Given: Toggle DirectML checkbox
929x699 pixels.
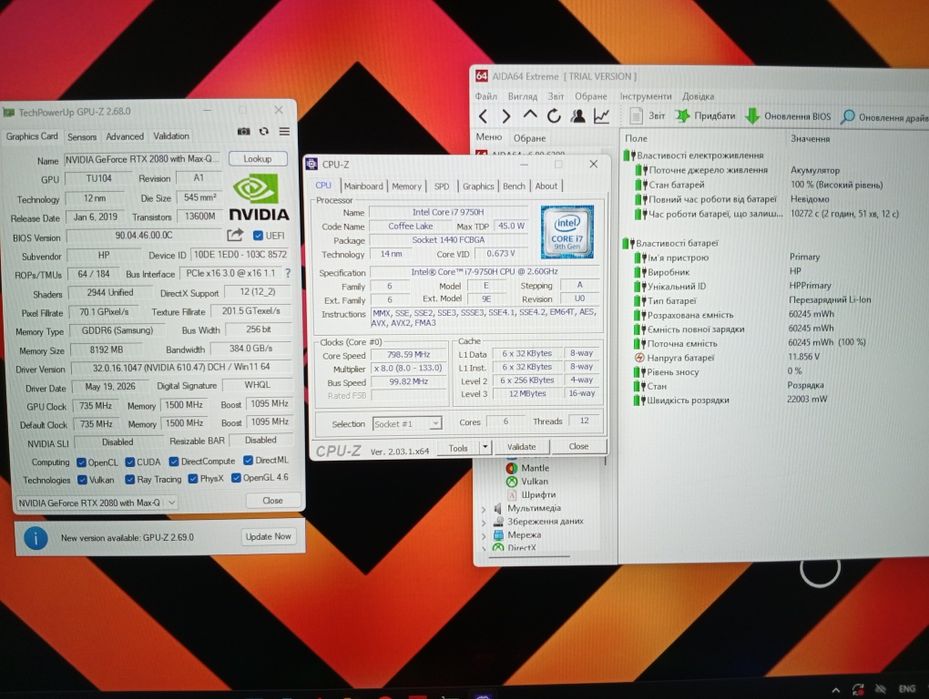Looking at the screenshot, I should tap(248, 460).
